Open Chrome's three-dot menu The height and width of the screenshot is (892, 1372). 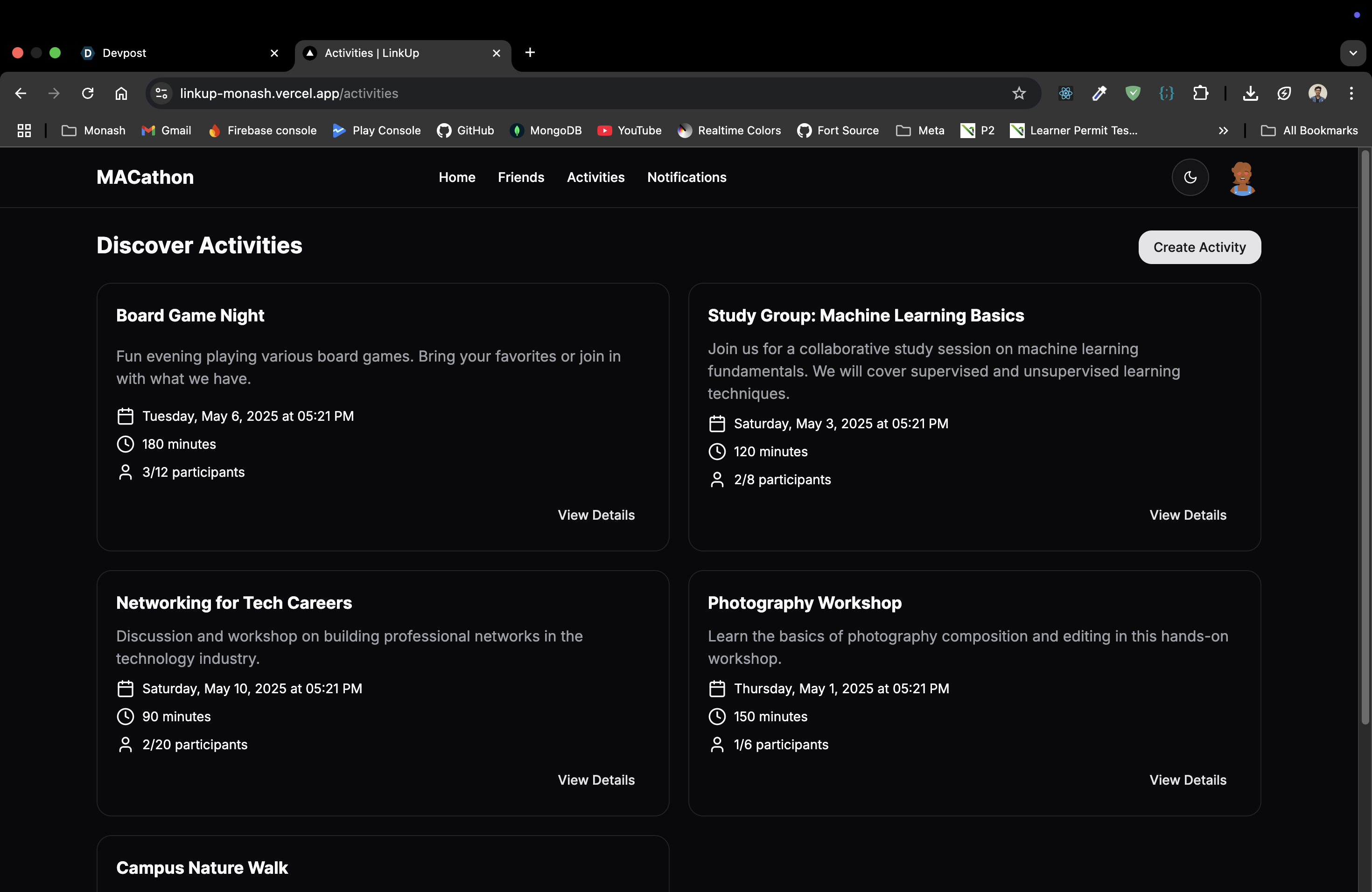tap(1351, 93)
